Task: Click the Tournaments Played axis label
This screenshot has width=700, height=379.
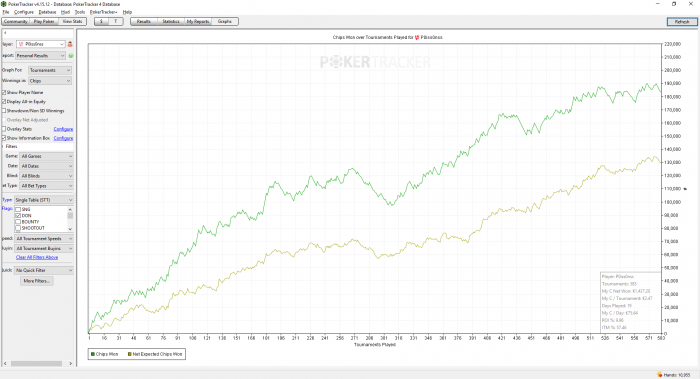Action: click(x=375, y=345)
